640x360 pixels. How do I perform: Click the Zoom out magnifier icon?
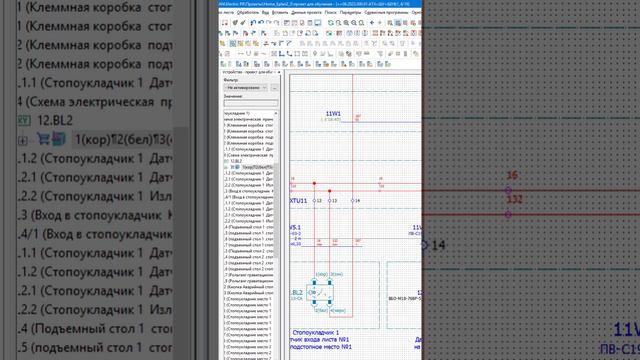click(x=354, y=22)
